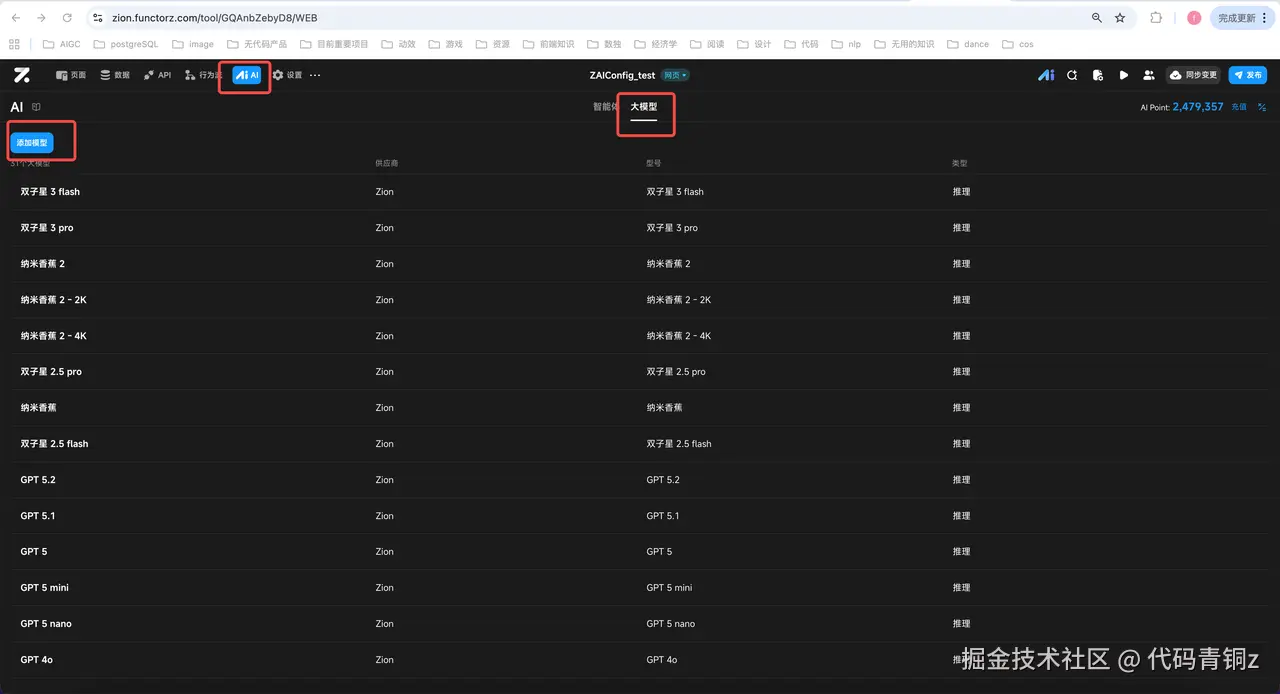Open the collaborators people icon
Viewport: 1280px width, 694px height.
point(1149,75)
